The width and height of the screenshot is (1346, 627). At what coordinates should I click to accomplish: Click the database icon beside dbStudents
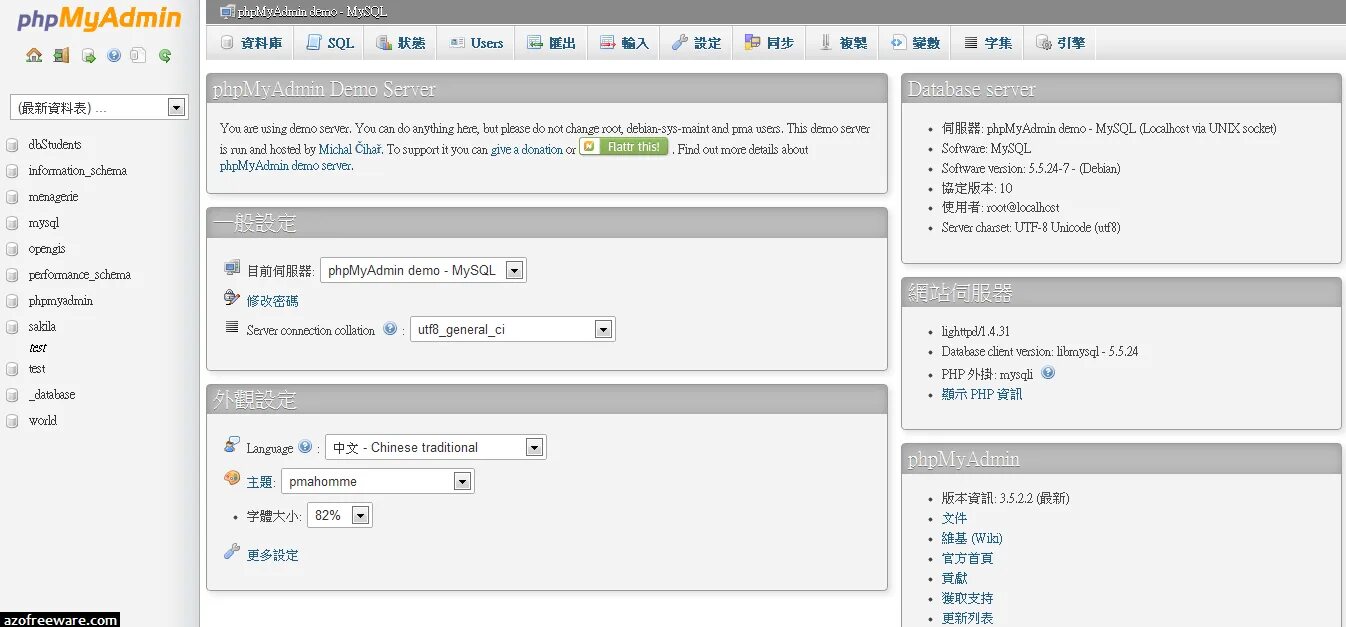click(12, 145)
